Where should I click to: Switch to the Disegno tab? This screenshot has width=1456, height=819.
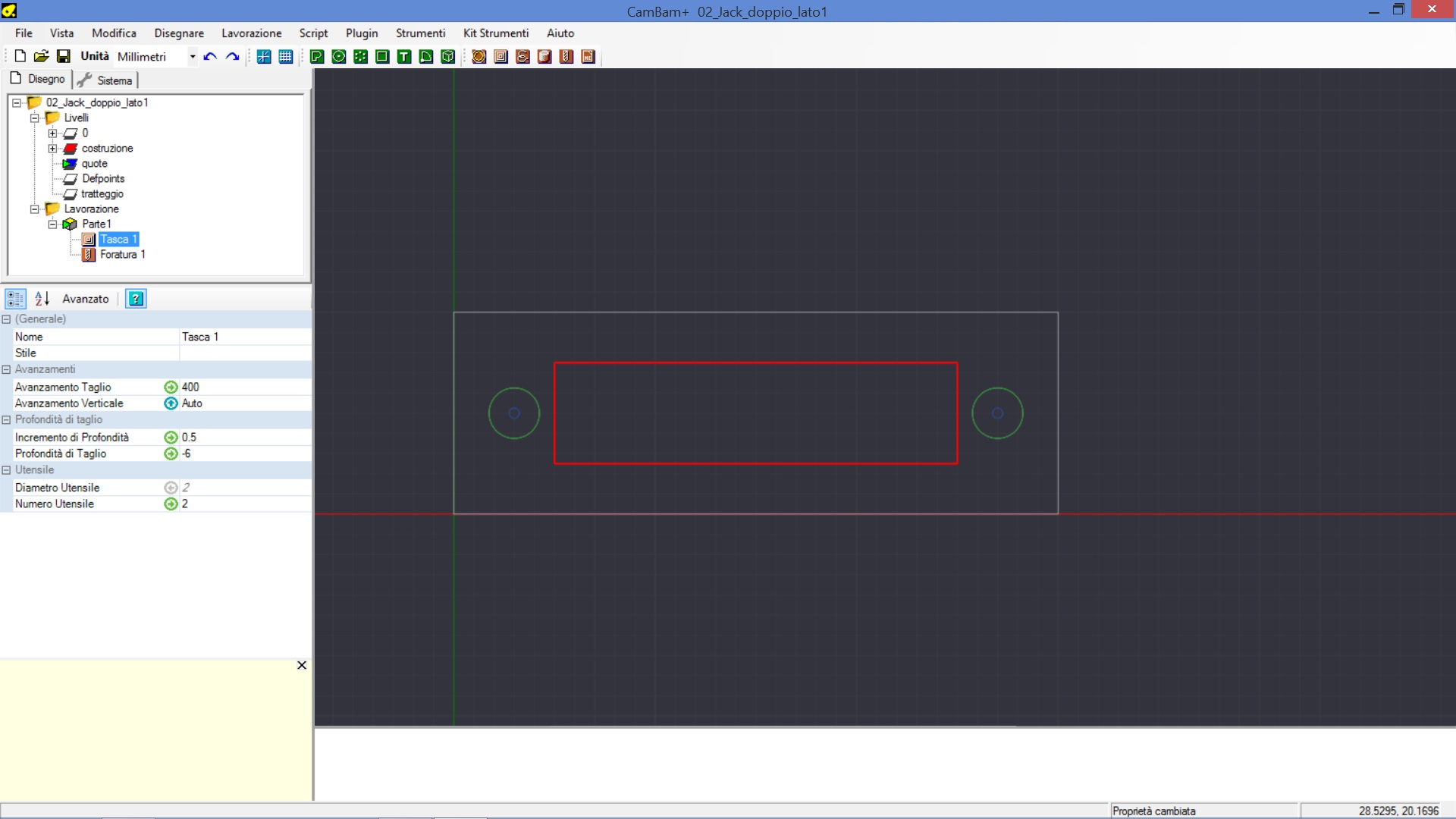(x=37, y=79)
